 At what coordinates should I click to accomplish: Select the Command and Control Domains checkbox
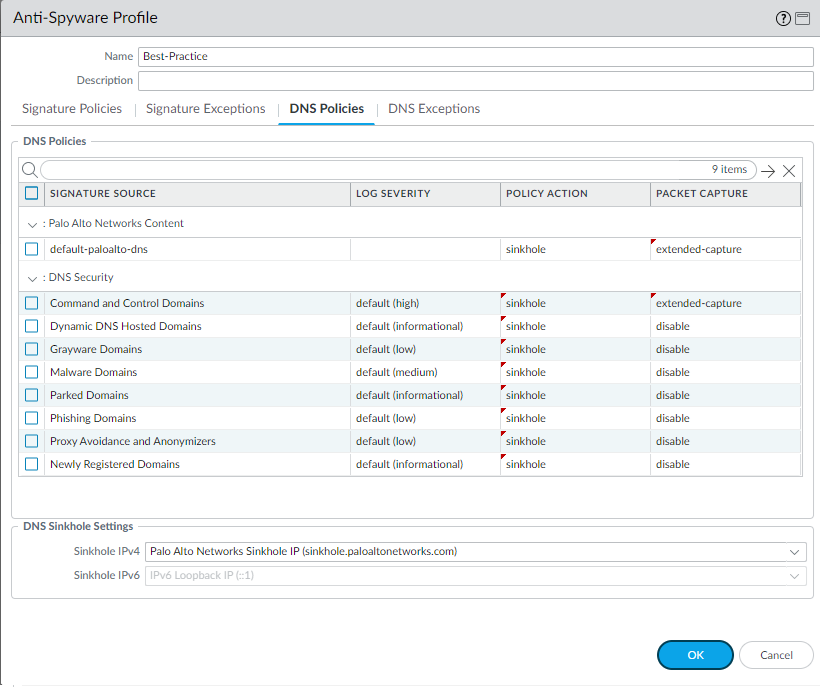32,303
